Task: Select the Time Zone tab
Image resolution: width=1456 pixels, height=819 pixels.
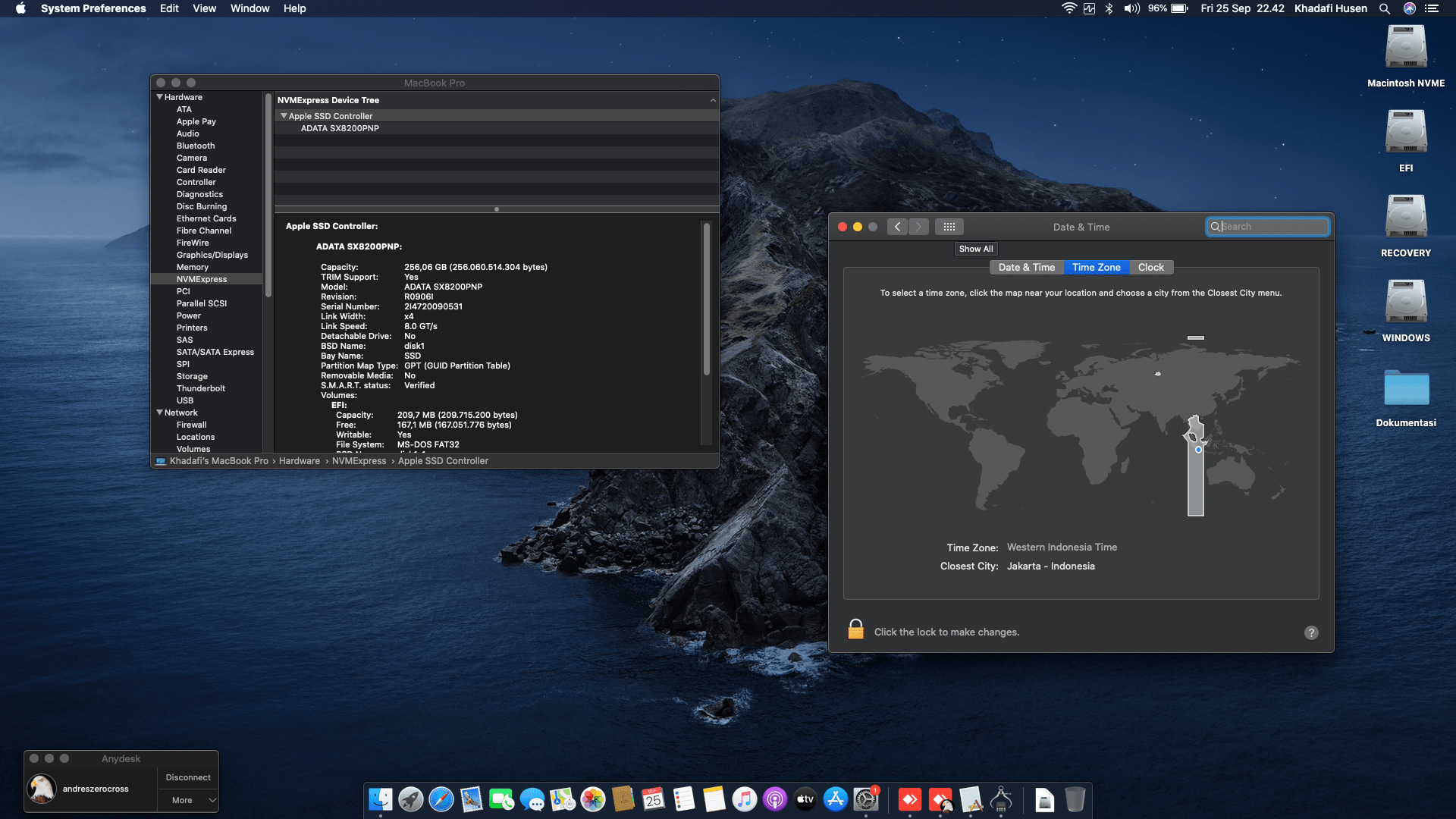Action: tap(1097, 267)
